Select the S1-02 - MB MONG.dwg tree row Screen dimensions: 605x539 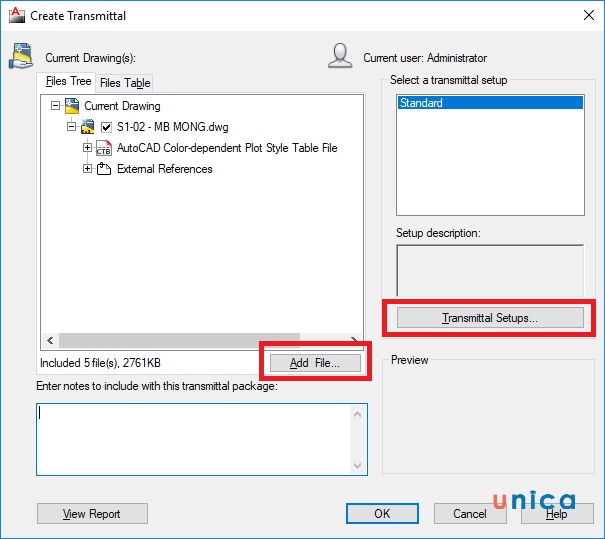tap(173, 127)
